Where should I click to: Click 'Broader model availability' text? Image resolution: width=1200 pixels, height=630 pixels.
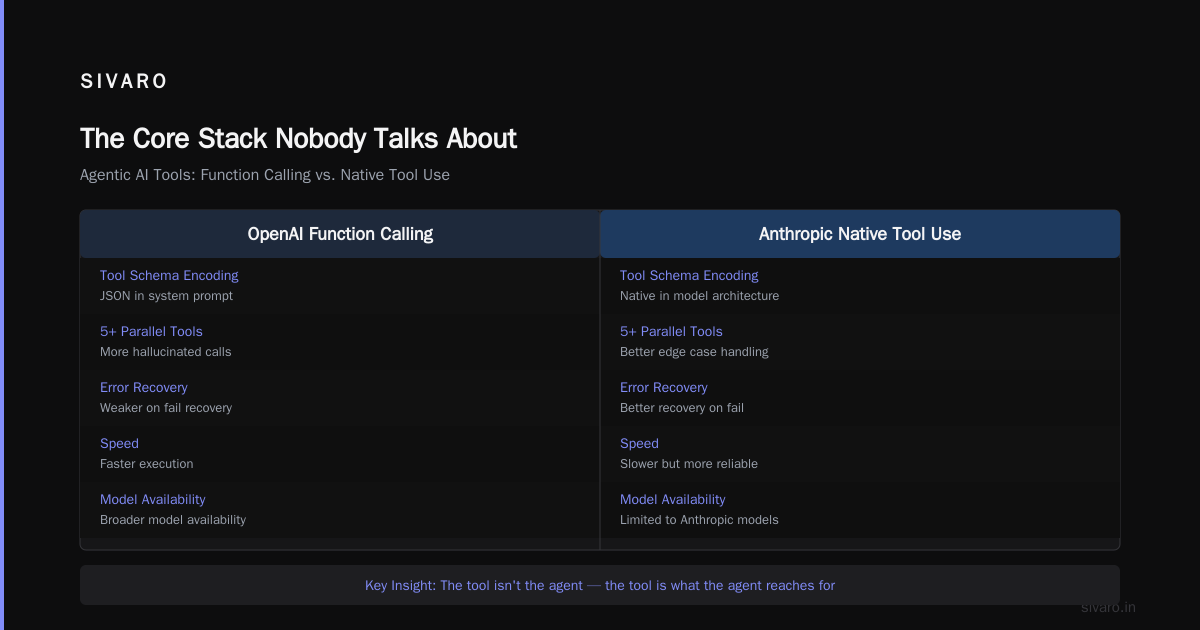pos(173,520)
